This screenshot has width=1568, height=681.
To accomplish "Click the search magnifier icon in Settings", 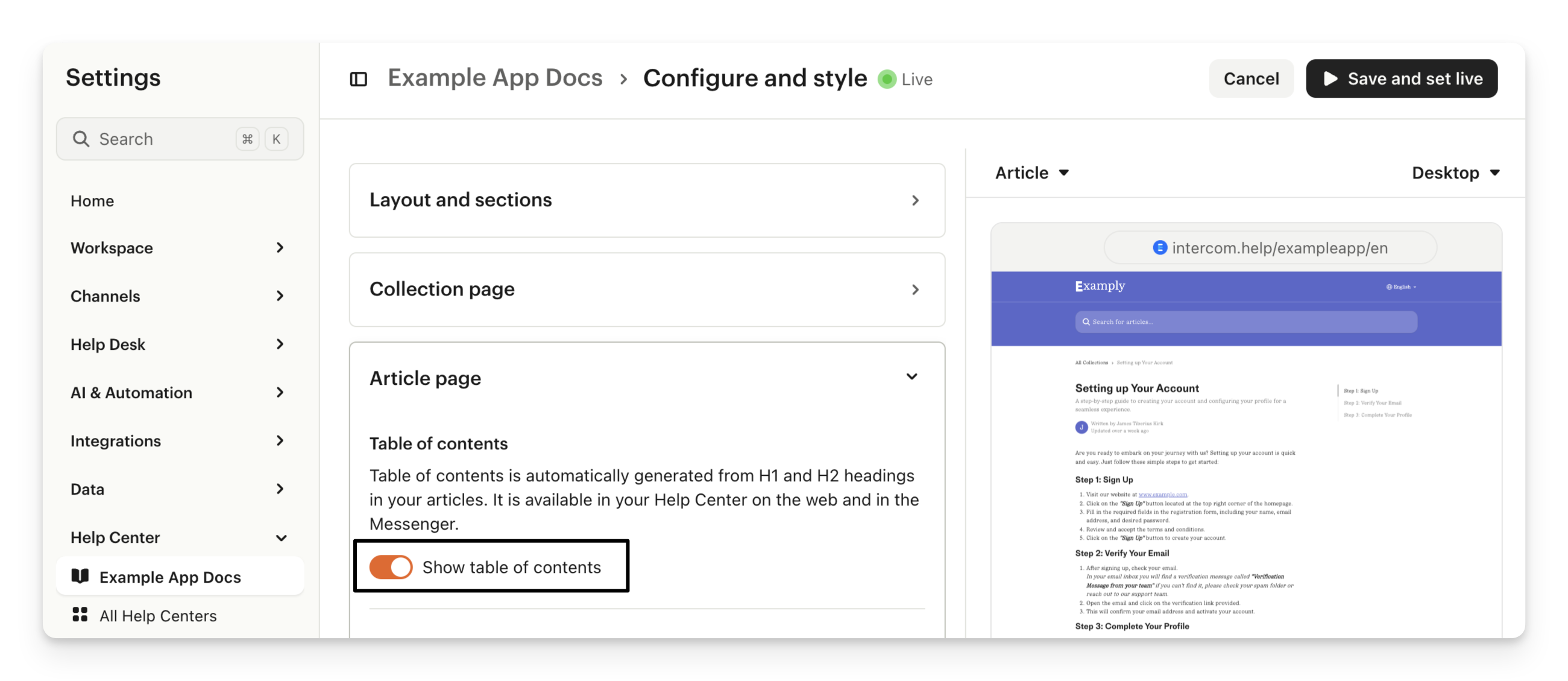I will coord(81,139).
